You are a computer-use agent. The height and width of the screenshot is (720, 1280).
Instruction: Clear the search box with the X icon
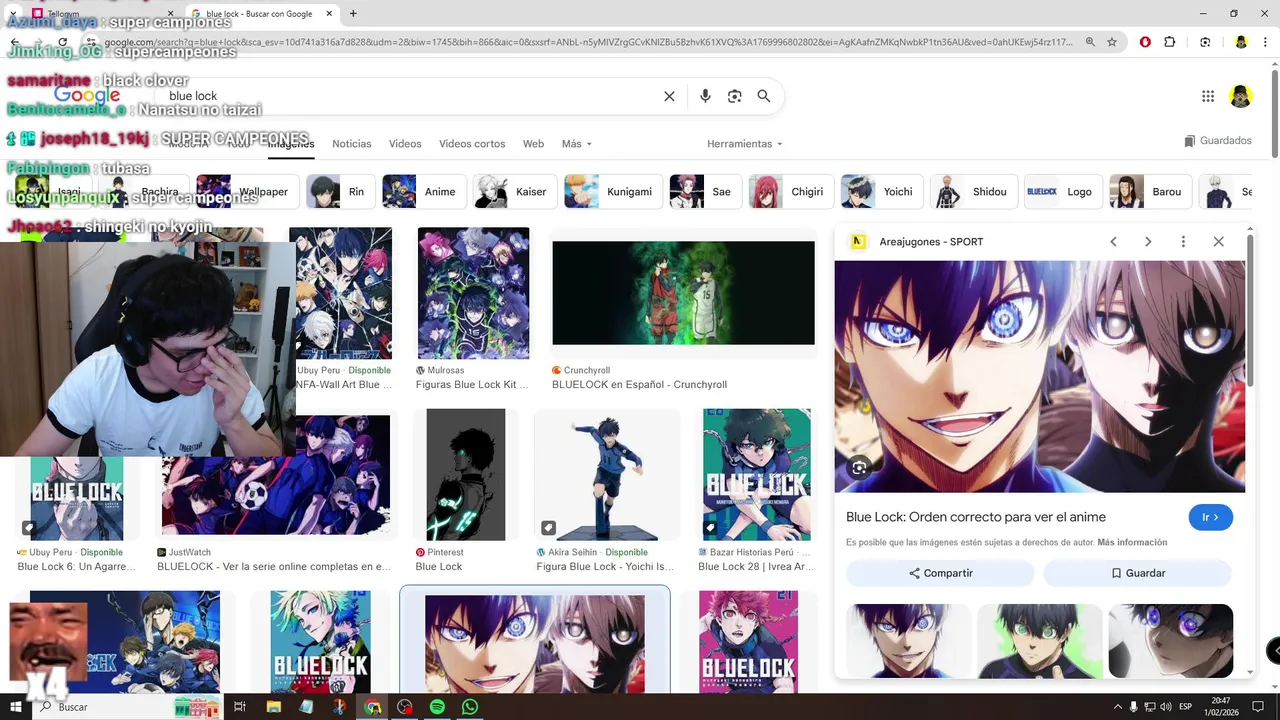[x=669, y=96]
